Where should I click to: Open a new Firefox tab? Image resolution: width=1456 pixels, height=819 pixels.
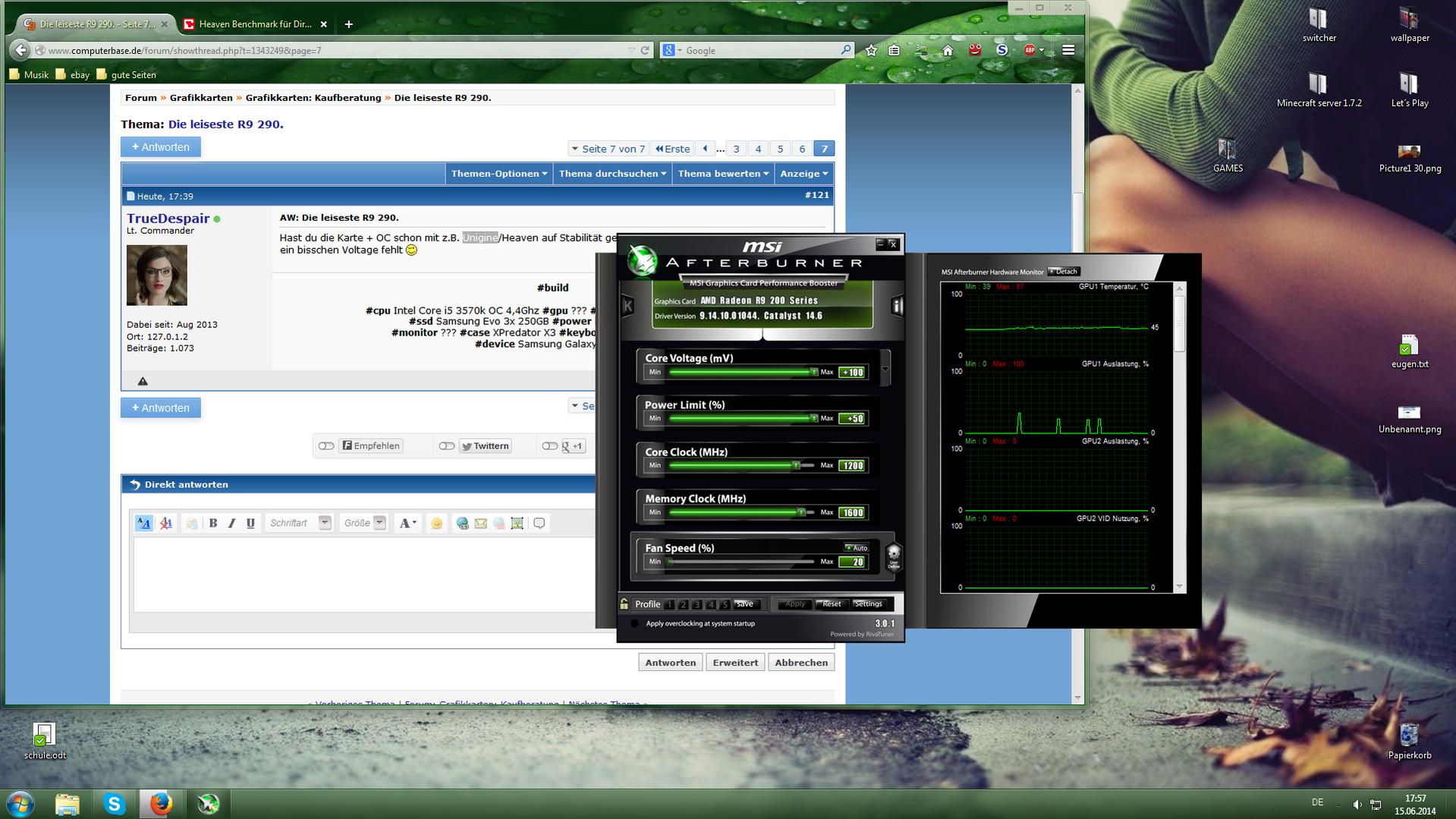[x=348, y=24]
